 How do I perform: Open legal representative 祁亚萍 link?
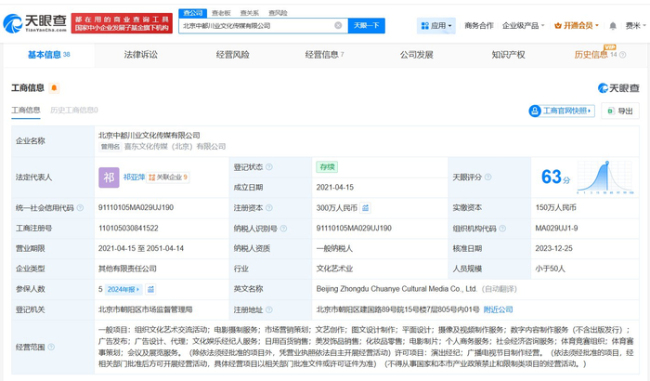pyautogui.click(x=134, y=177)
